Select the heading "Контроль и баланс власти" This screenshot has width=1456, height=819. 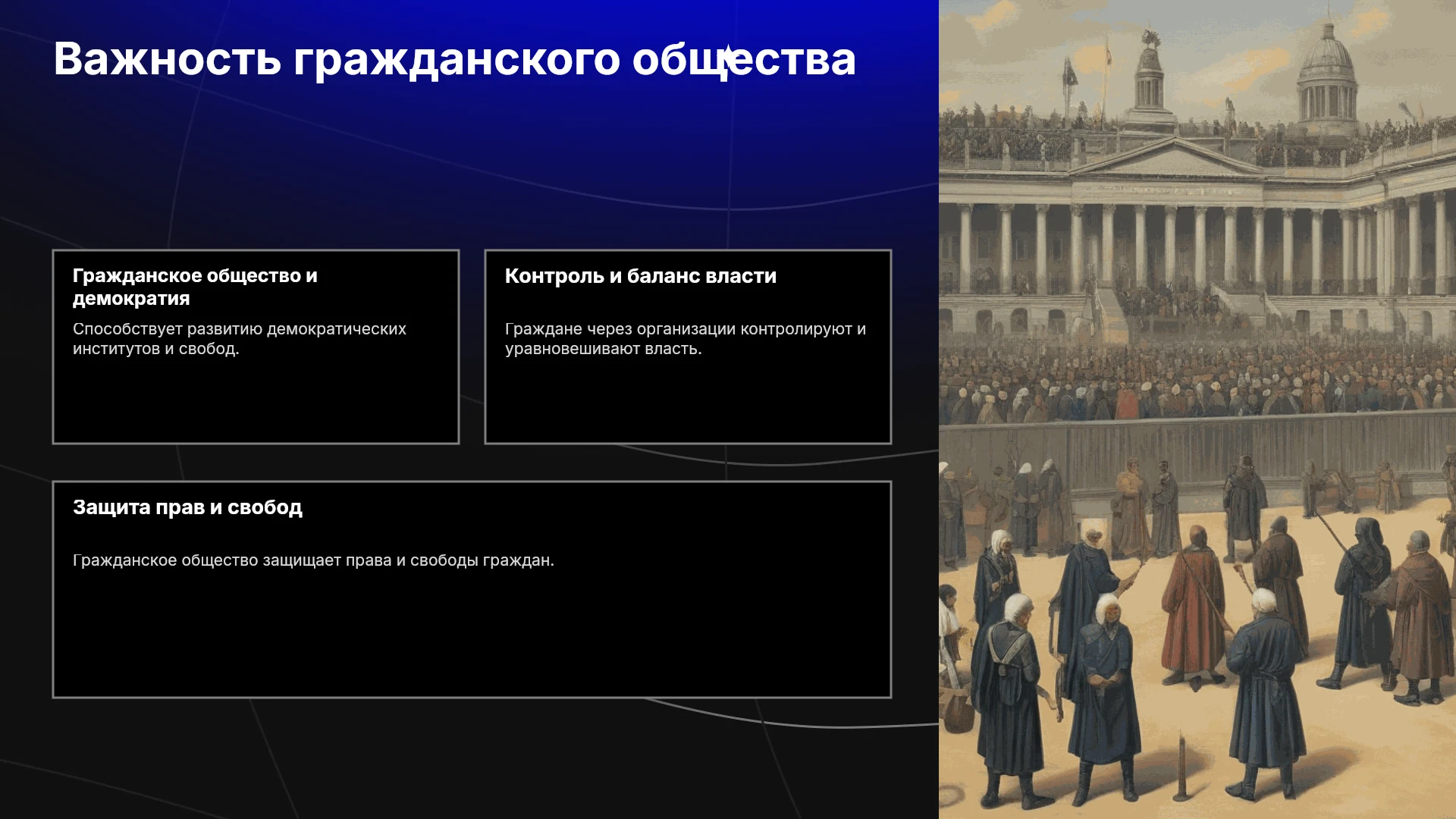(641, 276)
